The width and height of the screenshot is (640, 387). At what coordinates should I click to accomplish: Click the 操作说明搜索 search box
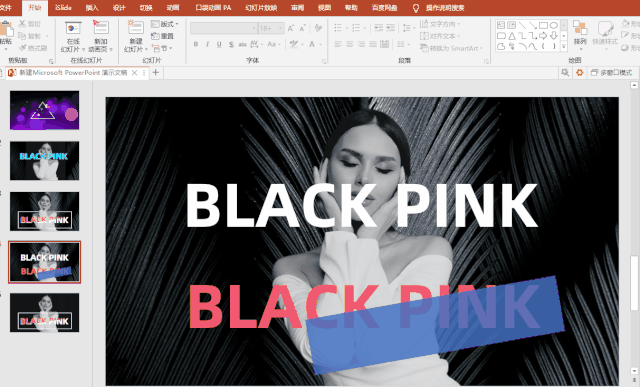click(x=444, y=8)
